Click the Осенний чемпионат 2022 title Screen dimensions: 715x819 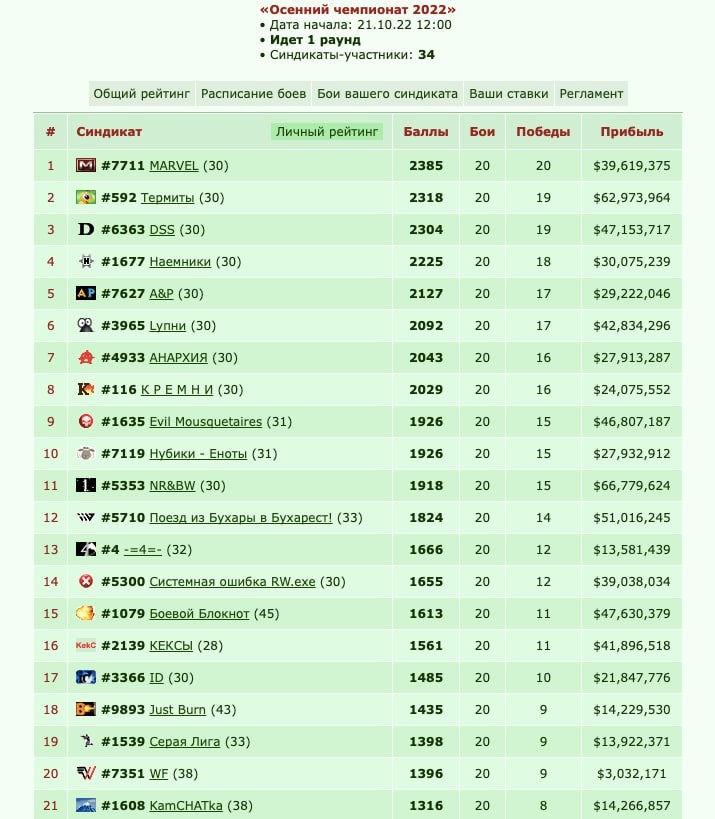[x=358, y=9]
